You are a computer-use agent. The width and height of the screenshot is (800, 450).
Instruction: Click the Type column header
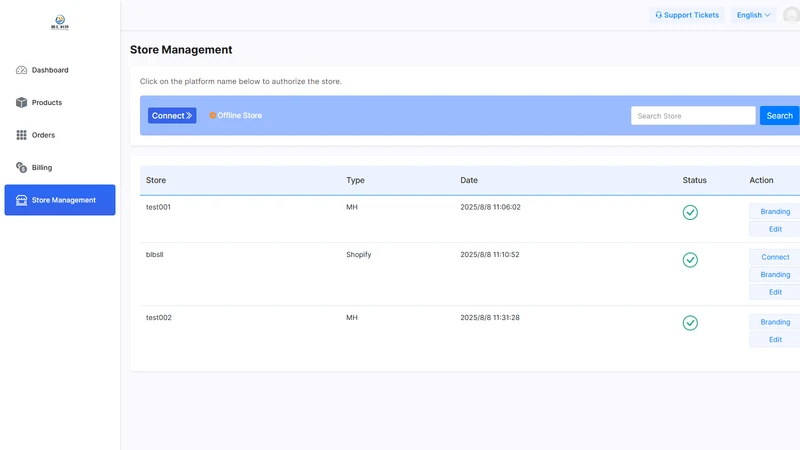[355, 180]
